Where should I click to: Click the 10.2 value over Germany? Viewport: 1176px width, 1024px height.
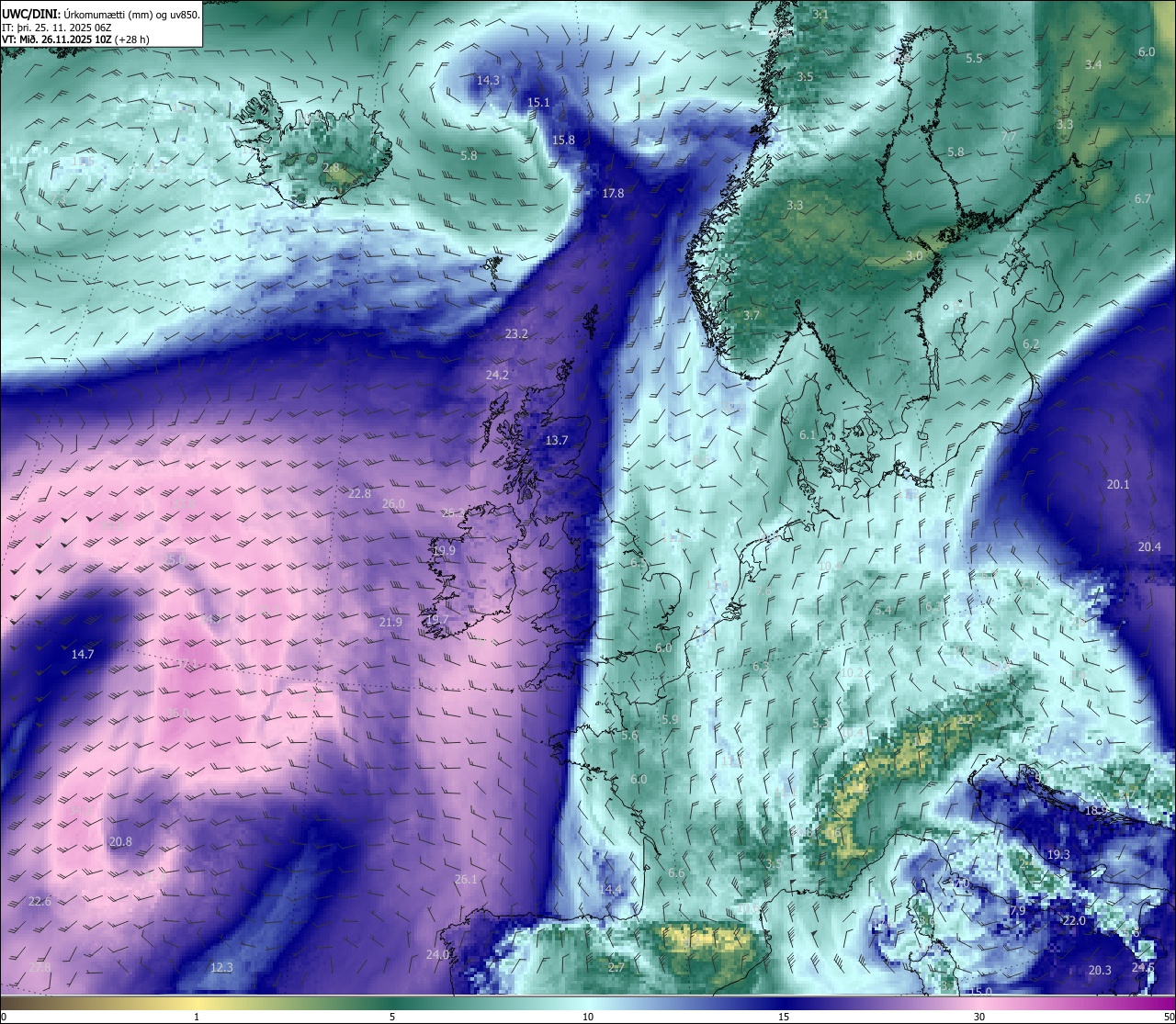click(x=853, y=672)
